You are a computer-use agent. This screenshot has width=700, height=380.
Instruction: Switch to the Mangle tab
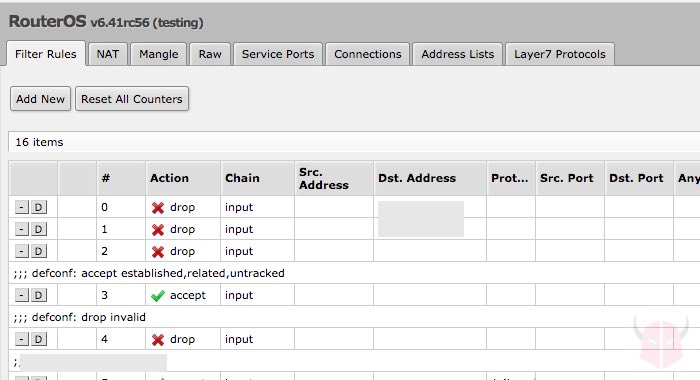[x=158, y=54]
